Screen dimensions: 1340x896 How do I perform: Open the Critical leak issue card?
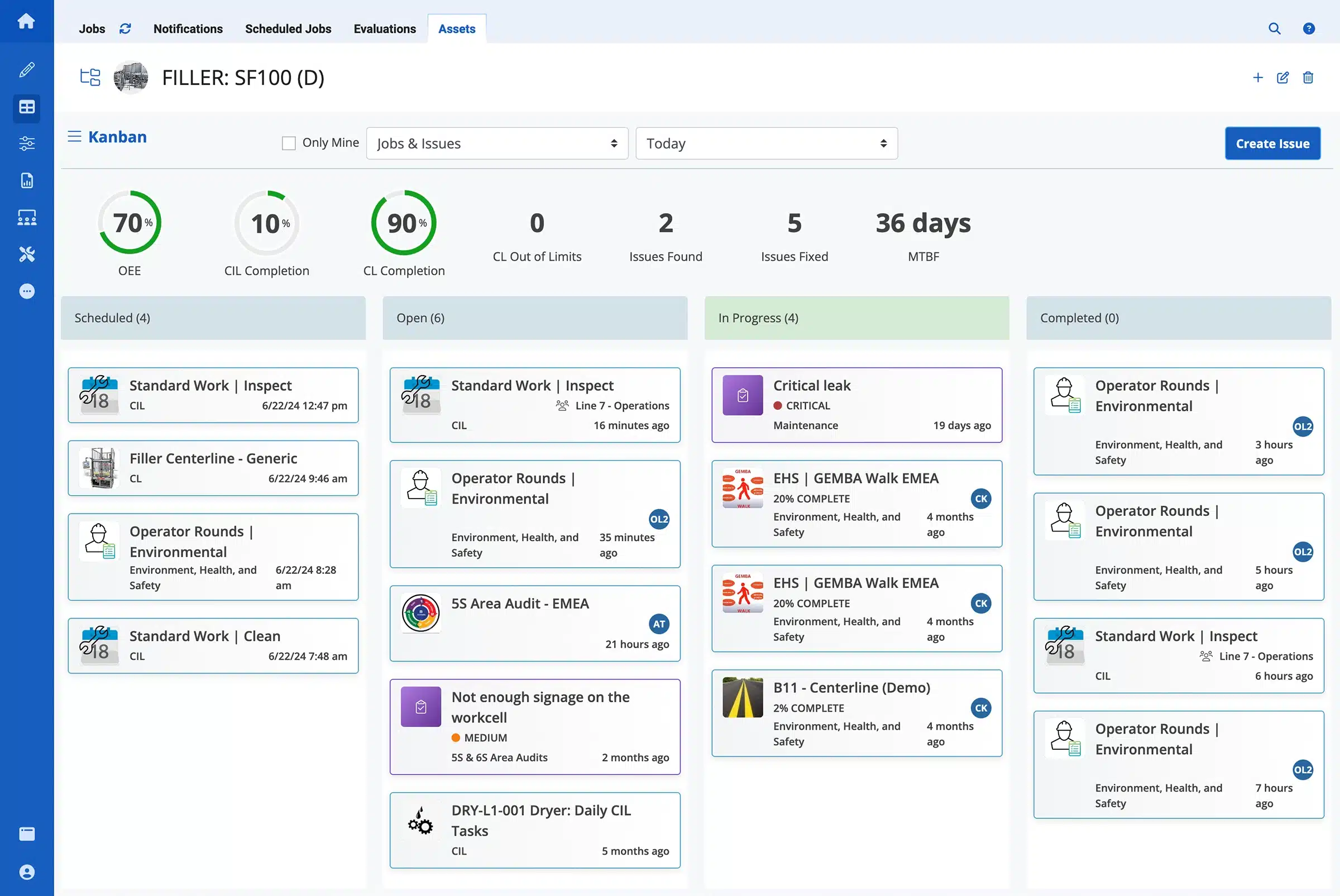[856, 405]
